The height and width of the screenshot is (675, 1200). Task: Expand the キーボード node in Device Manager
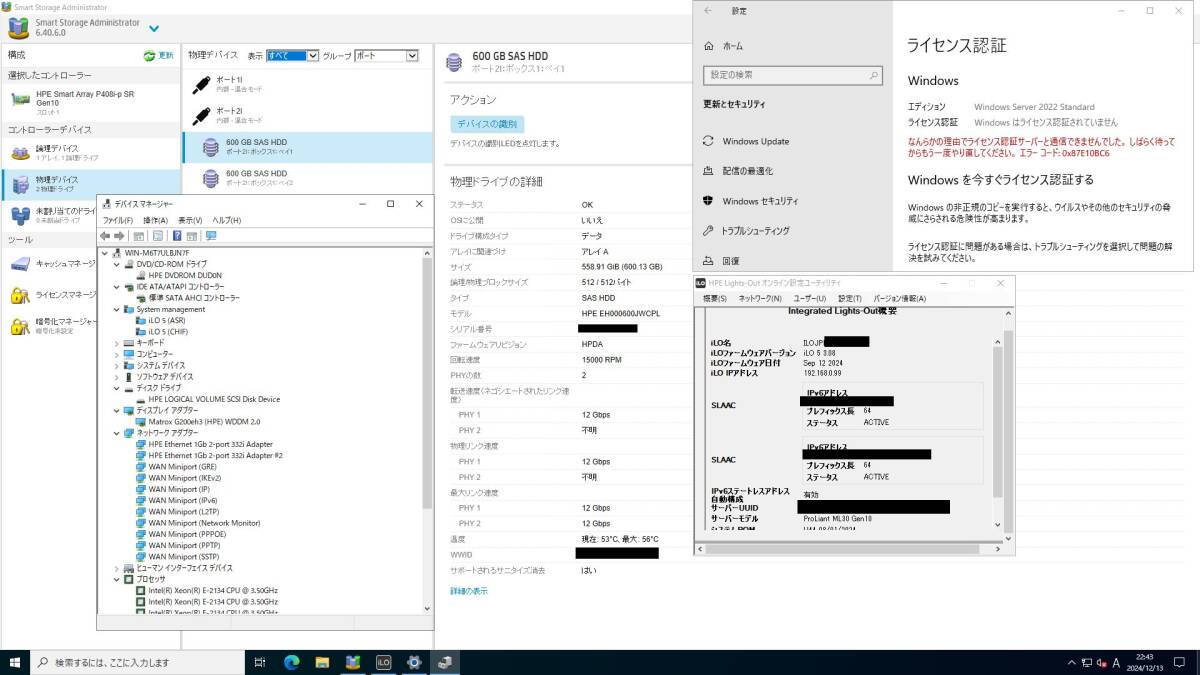pyautogui.click(x=118, y=343)
